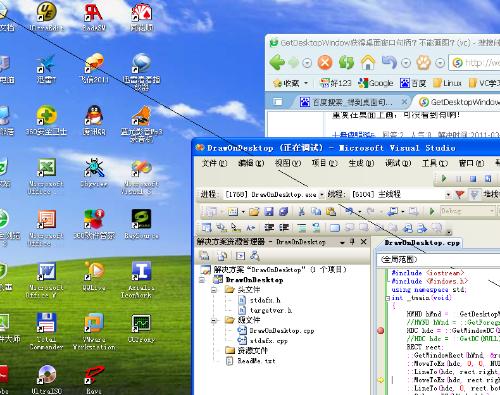Click the Break All pause icon

tap(459, 179)
